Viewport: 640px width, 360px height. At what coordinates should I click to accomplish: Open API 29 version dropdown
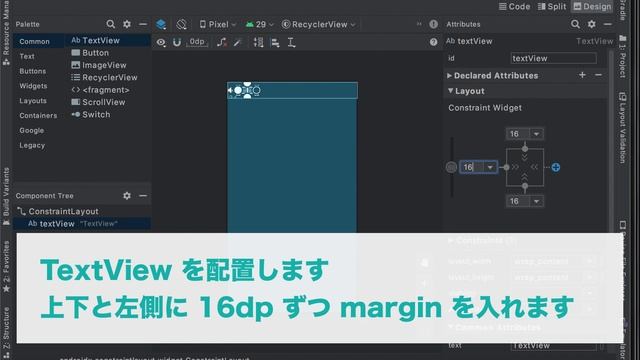click(259, 24)
